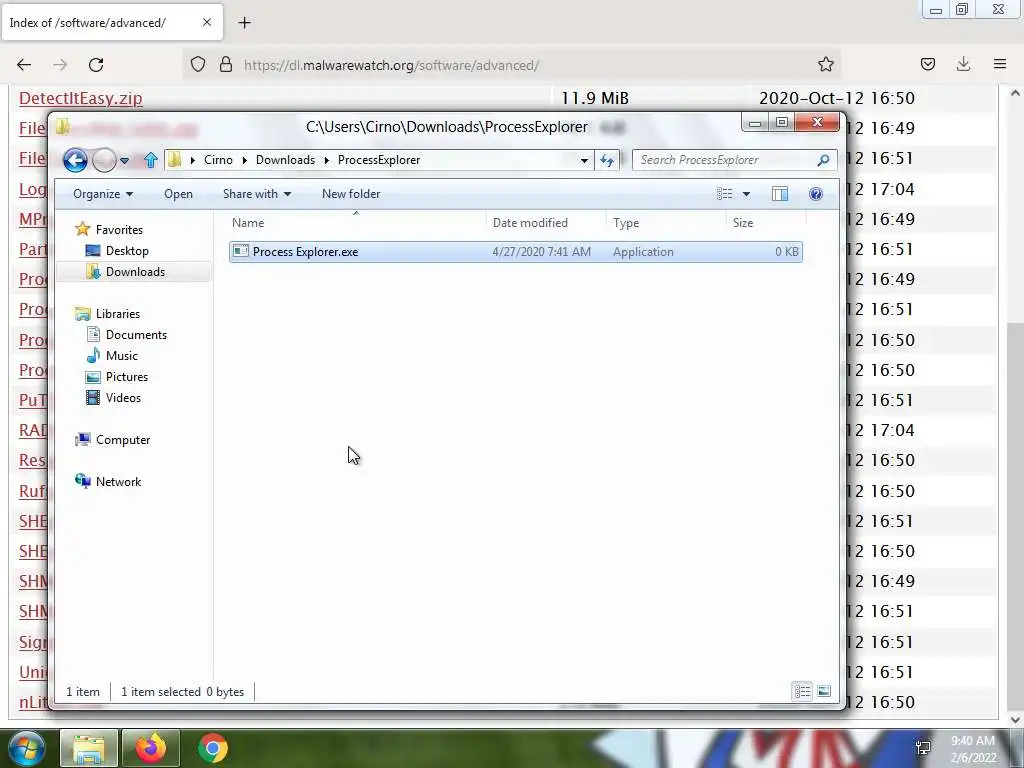Open Downloads in navigation pane

point(135,272)
